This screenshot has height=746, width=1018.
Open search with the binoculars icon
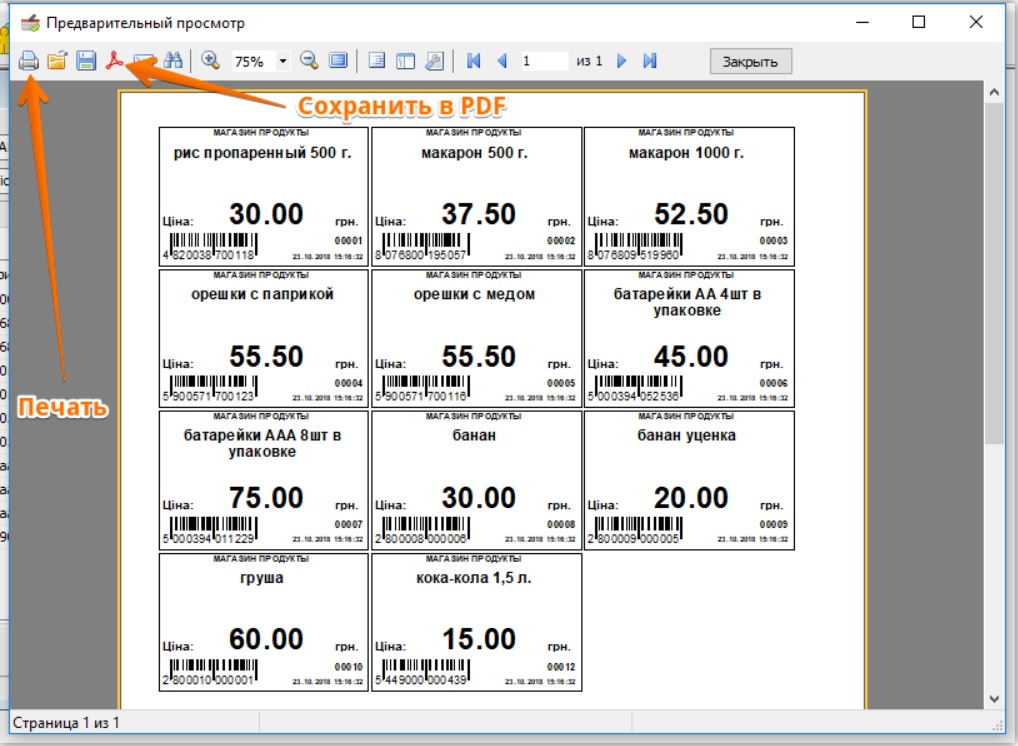tap(173, 61)
